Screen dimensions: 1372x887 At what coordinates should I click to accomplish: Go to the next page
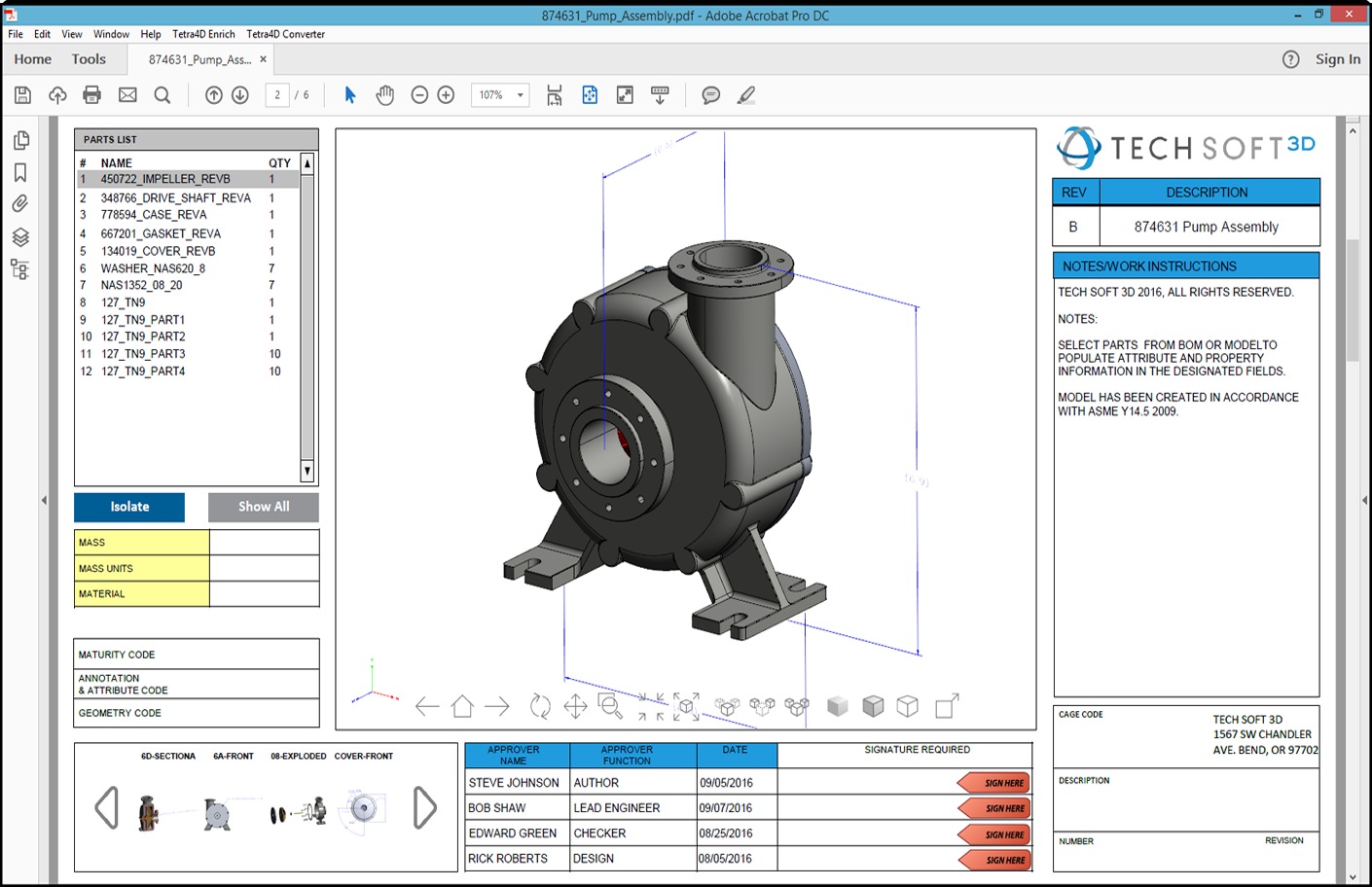pyautogui.click(x=240, y=95)
